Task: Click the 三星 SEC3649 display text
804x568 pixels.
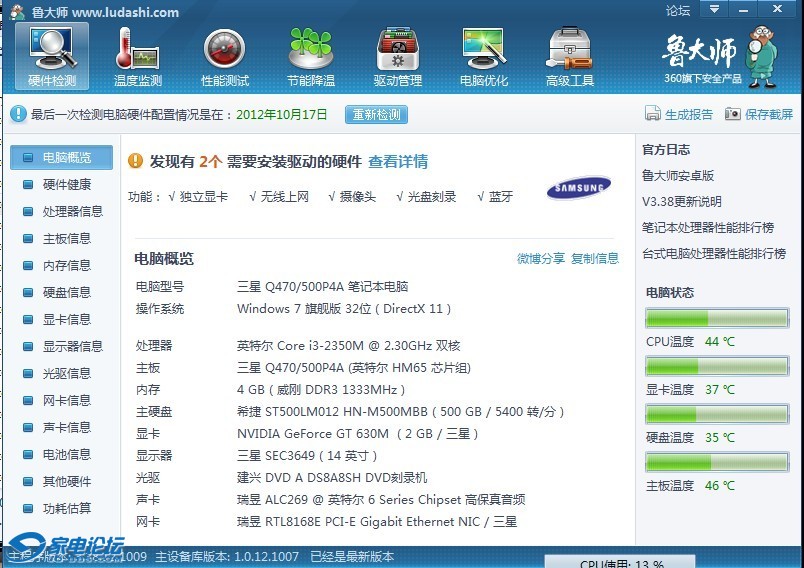Action: coord(307,456)
